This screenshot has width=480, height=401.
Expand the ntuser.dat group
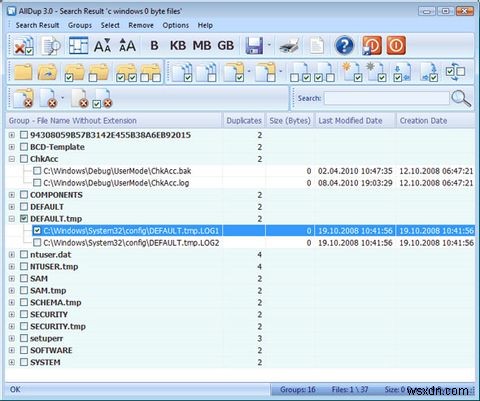click(x=12, y=255)
